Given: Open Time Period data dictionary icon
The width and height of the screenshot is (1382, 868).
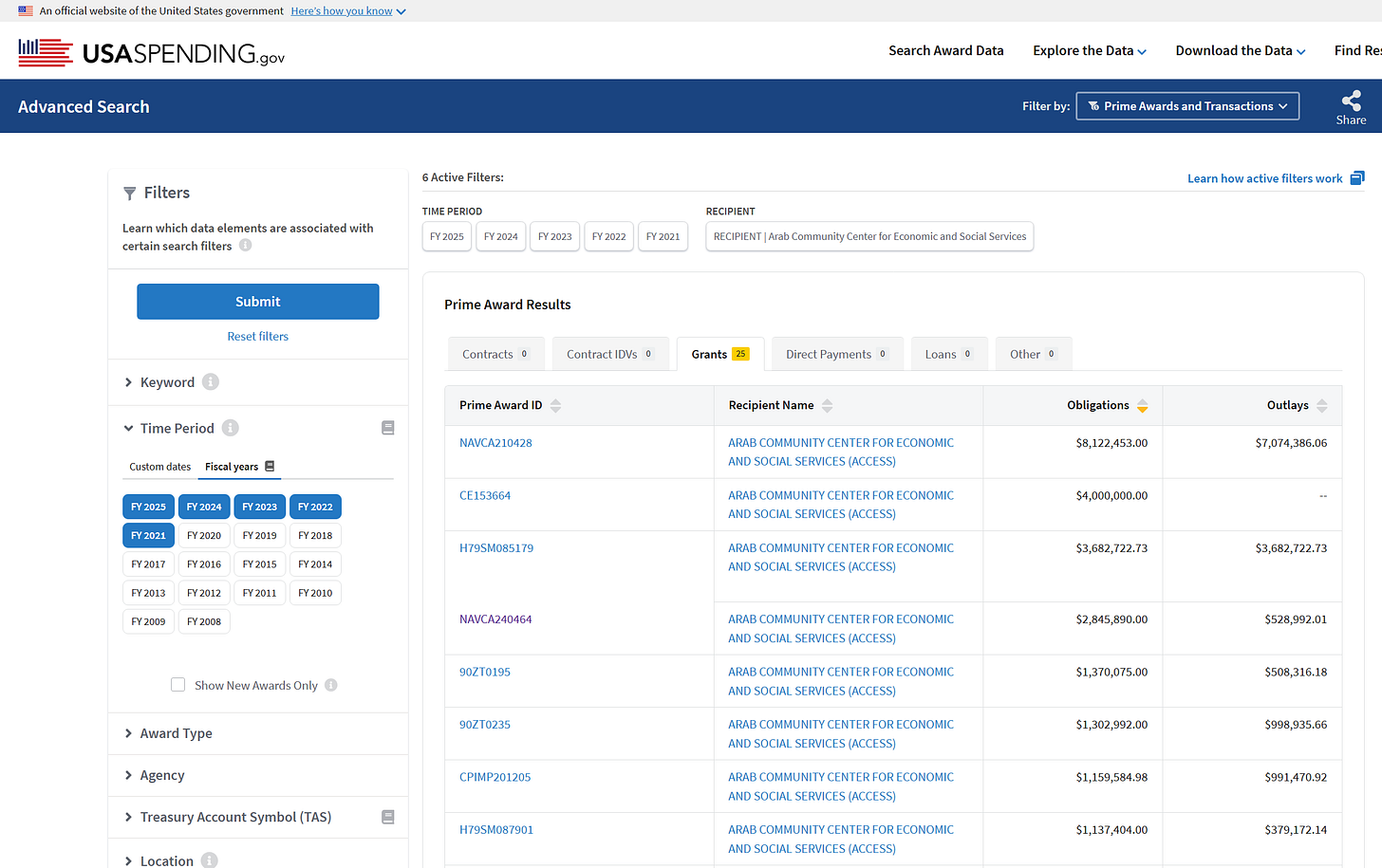Looking at the screenshot, I should tap(387, 428).
